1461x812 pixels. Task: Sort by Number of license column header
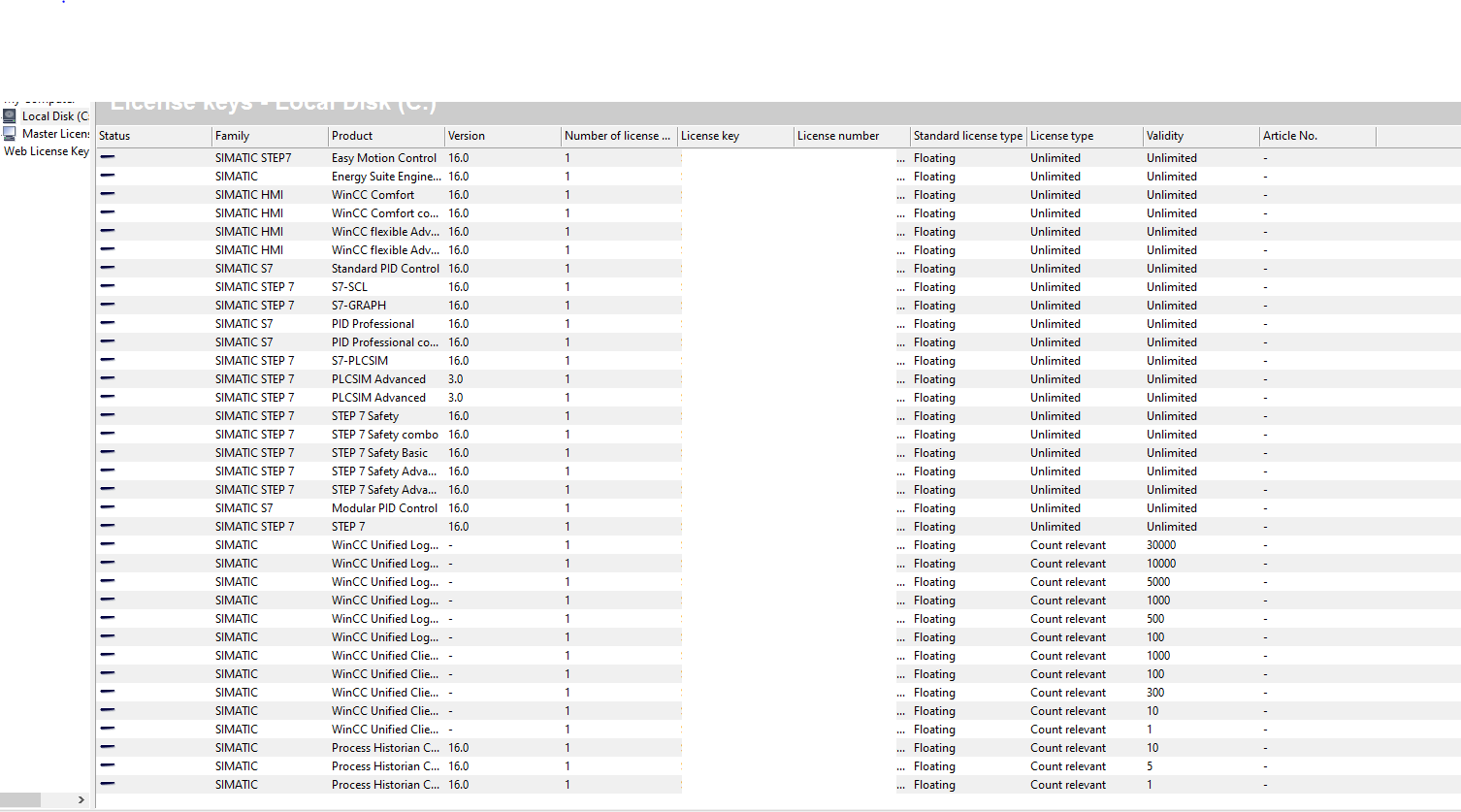(x=619, y=136)
